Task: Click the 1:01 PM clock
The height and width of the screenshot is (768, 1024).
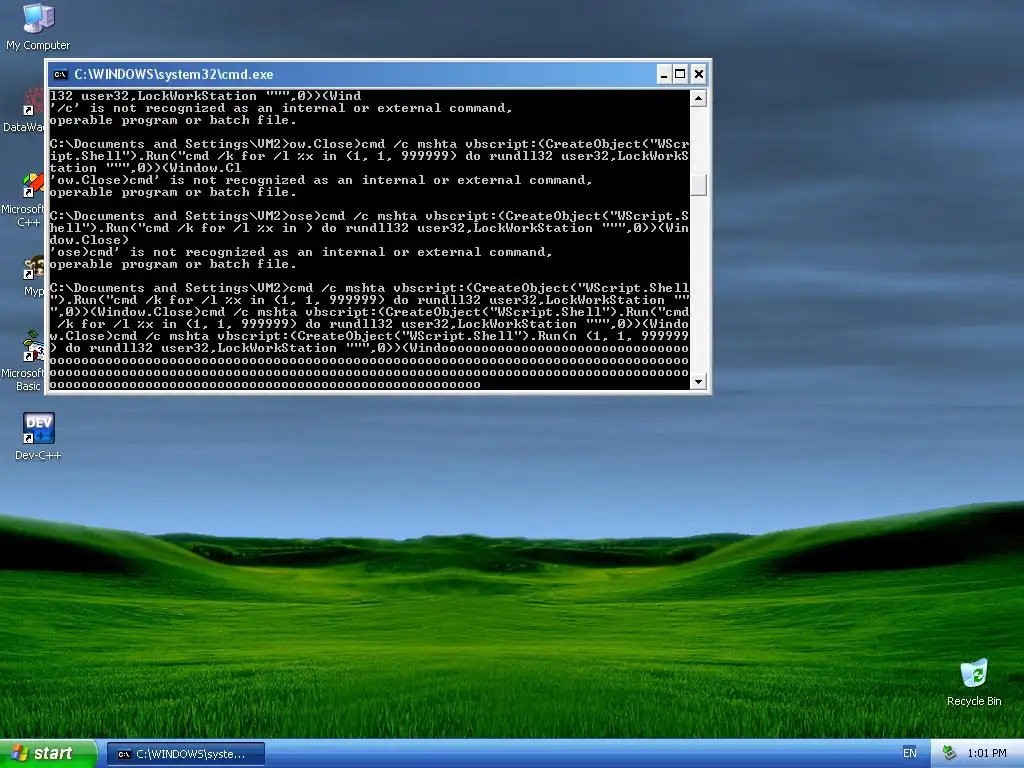Action: click(x=987, y=753)
